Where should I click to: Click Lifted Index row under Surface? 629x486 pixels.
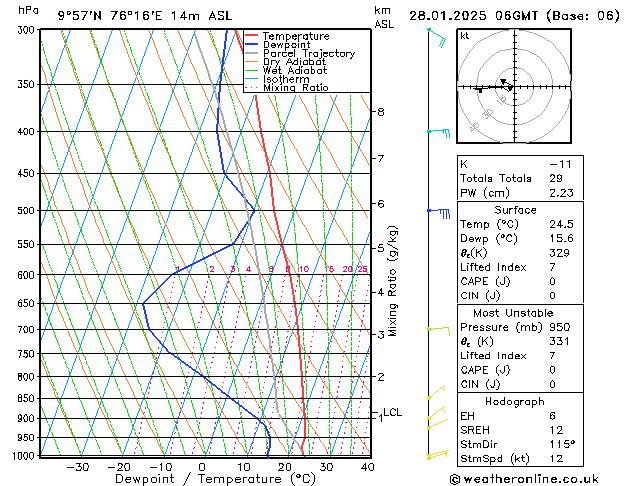[x=520, y=267]
